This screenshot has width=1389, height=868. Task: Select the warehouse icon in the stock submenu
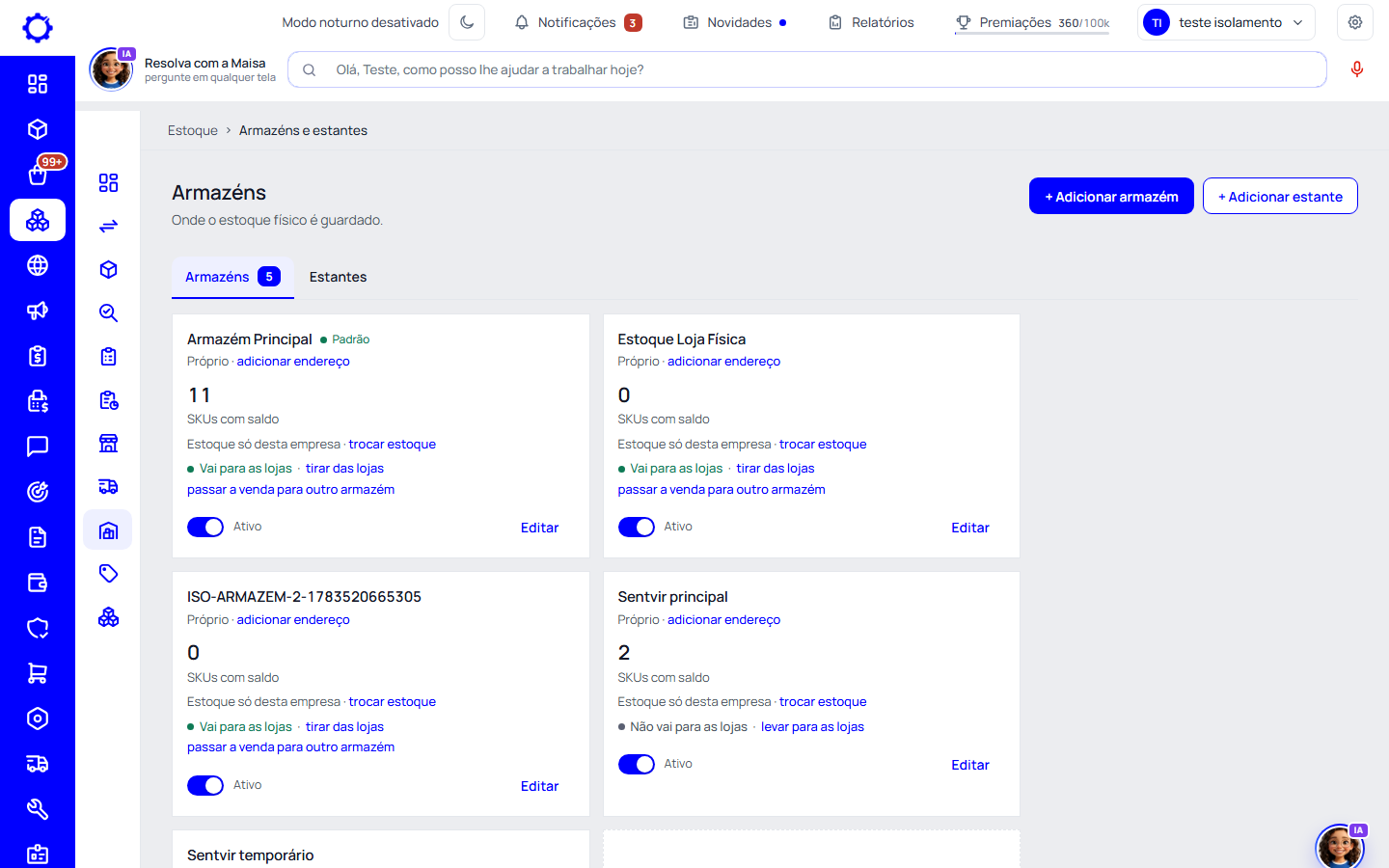coord(108,530)
